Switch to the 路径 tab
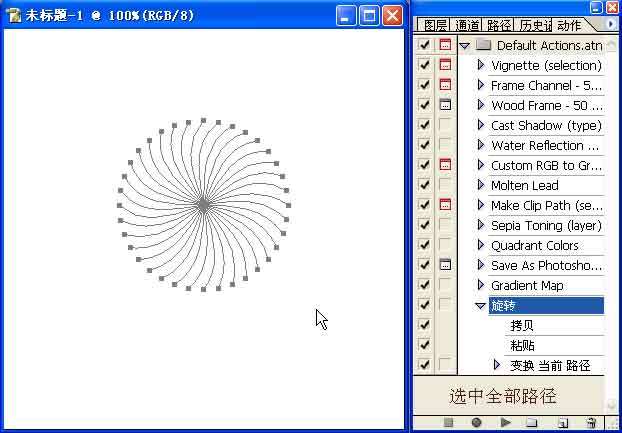 [499, 25]
